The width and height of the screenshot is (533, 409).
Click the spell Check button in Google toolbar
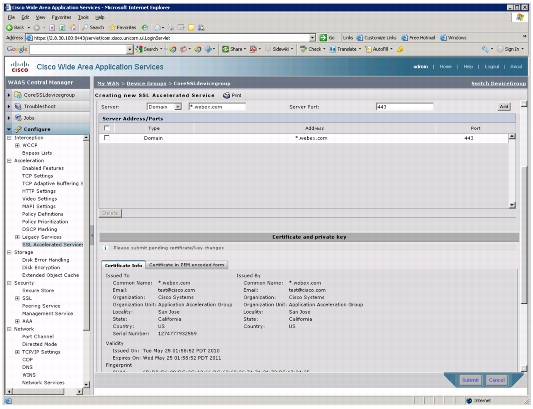point(313,49)
